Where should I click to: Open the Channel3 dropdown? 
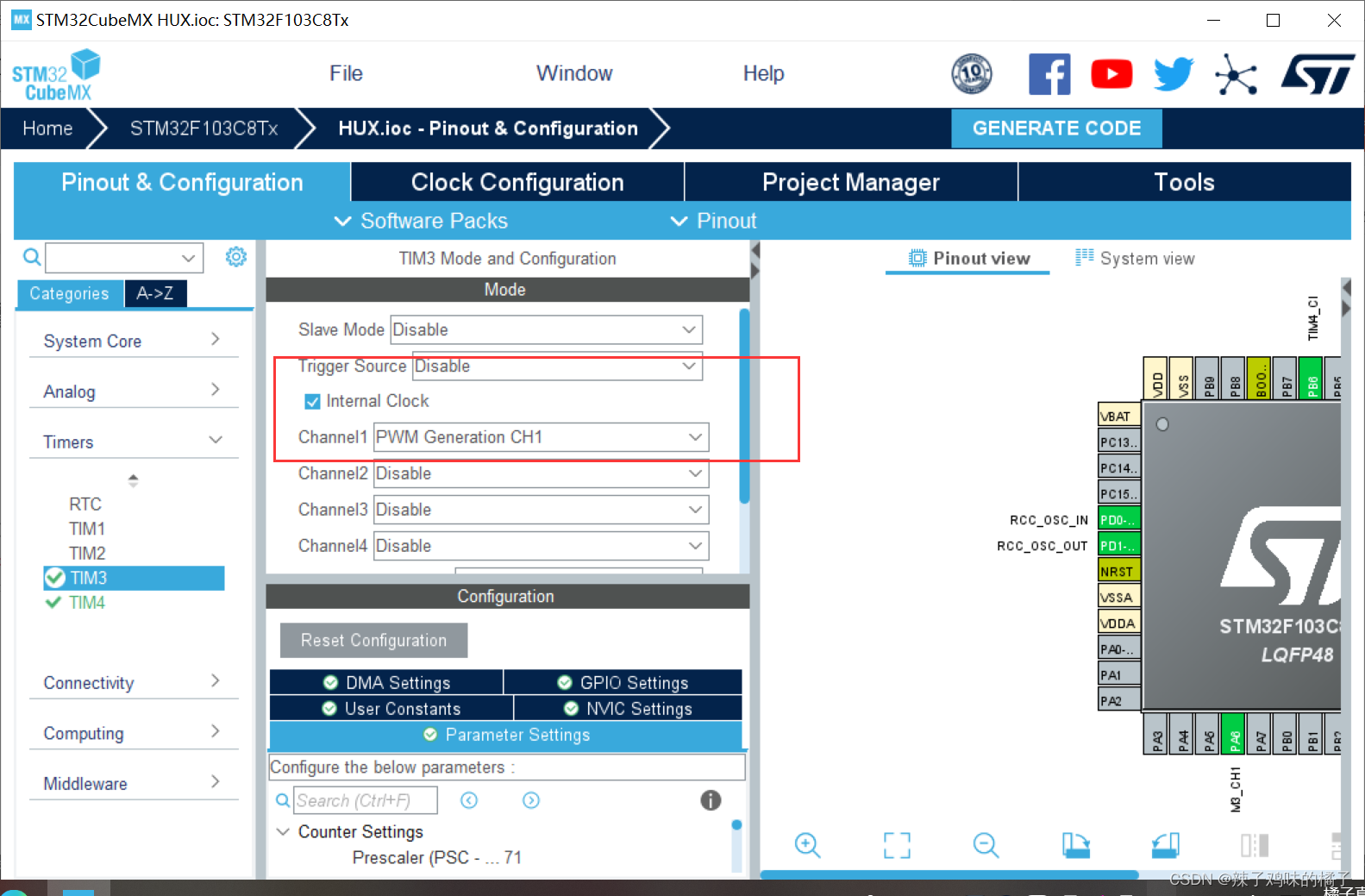(541, 510)
